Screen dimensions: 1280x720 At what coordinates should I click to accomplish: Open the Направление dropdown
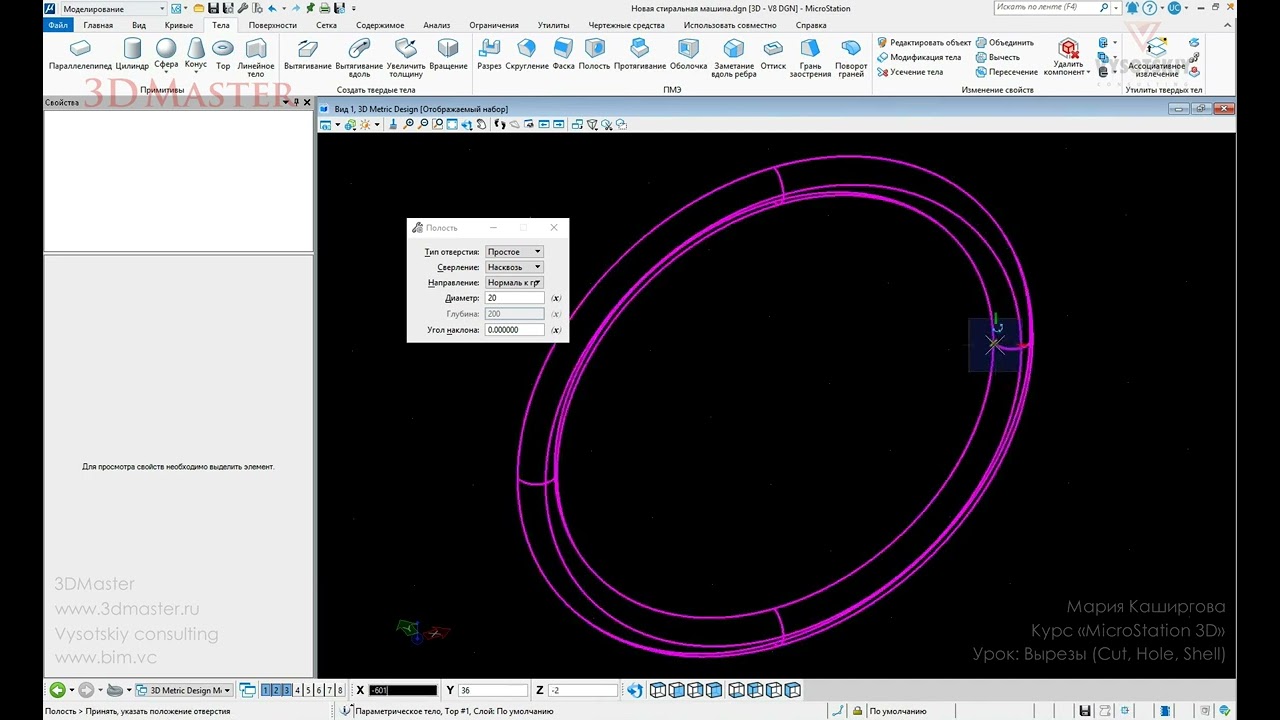(514, 283)
